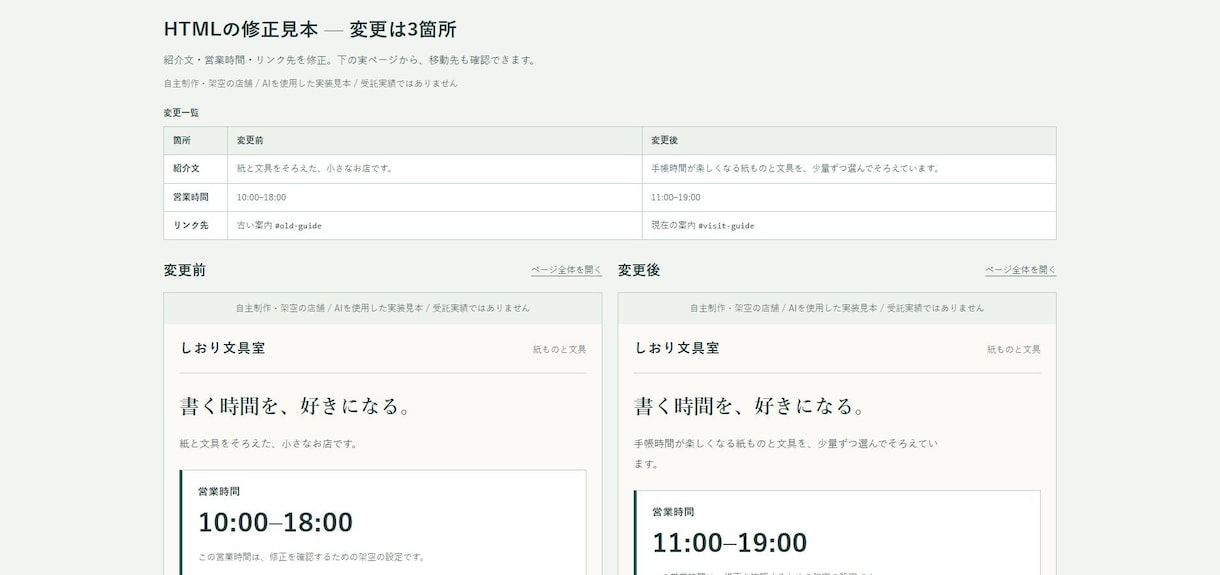
Task: Click the 変更一覧 table caption
Action: [181, 112]
